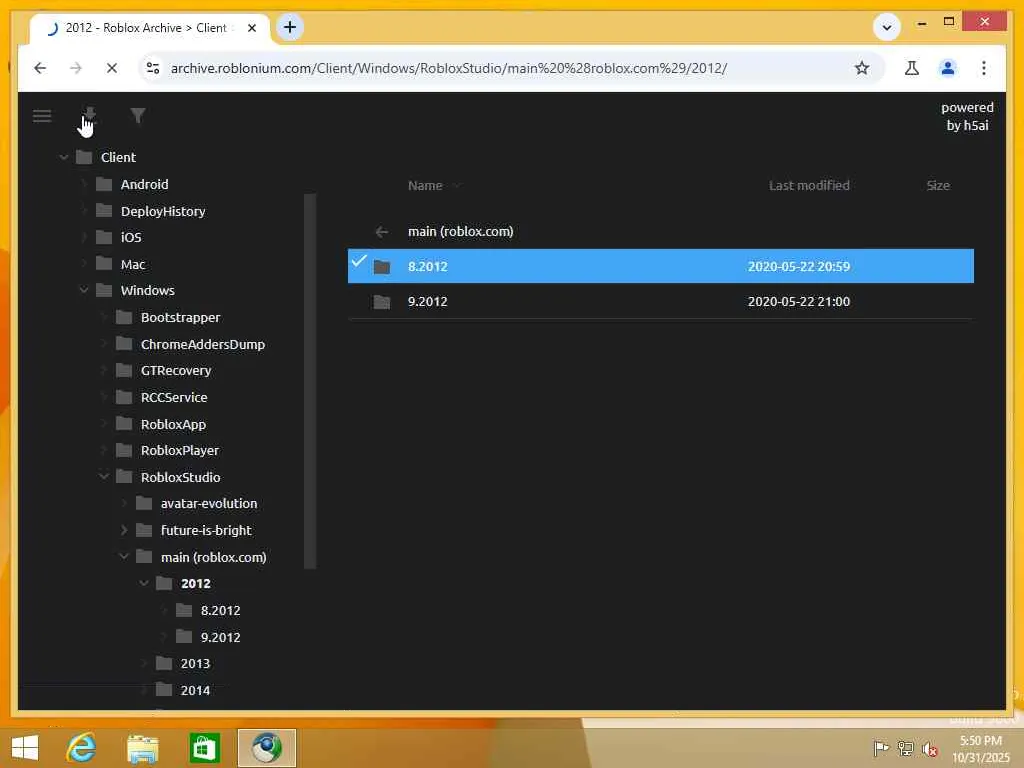This screenshot has width=1024, height=768.
Task: Select 8.2012 folder in sidebar tree
Action: coord(220,611)
